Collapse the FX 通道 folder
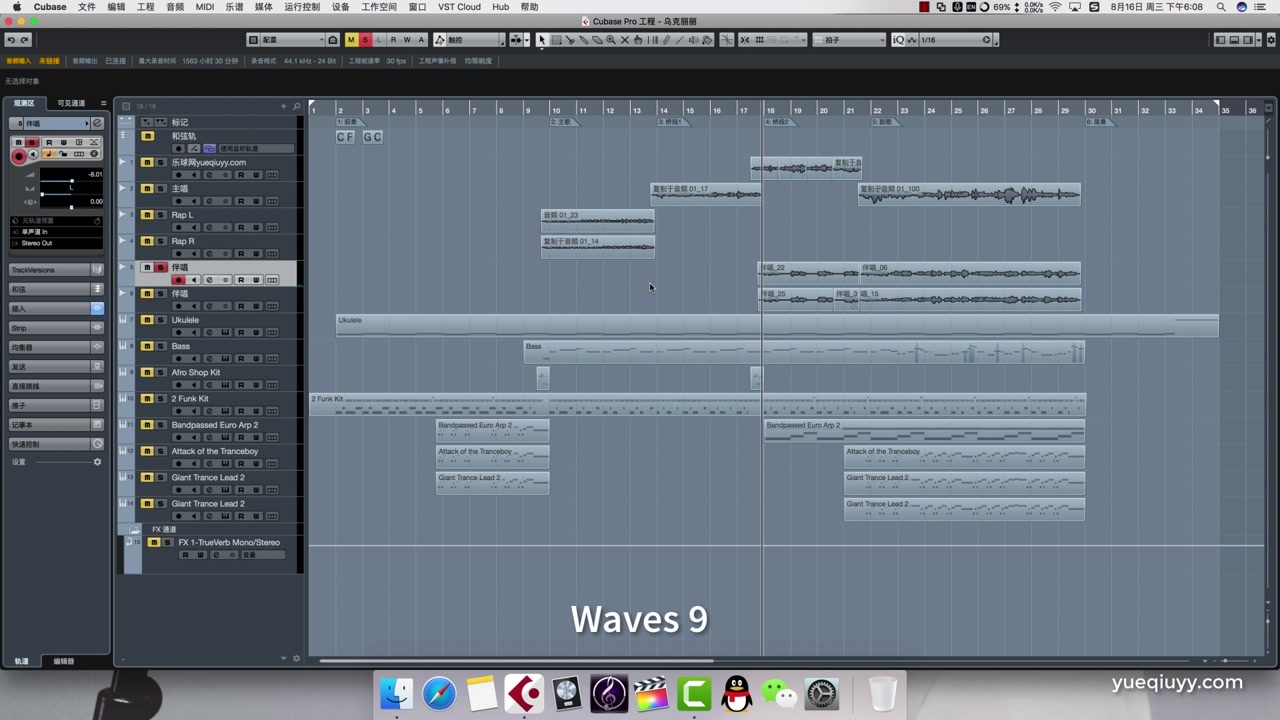This screenshot has width=1280, height=720. coord(135,529)
